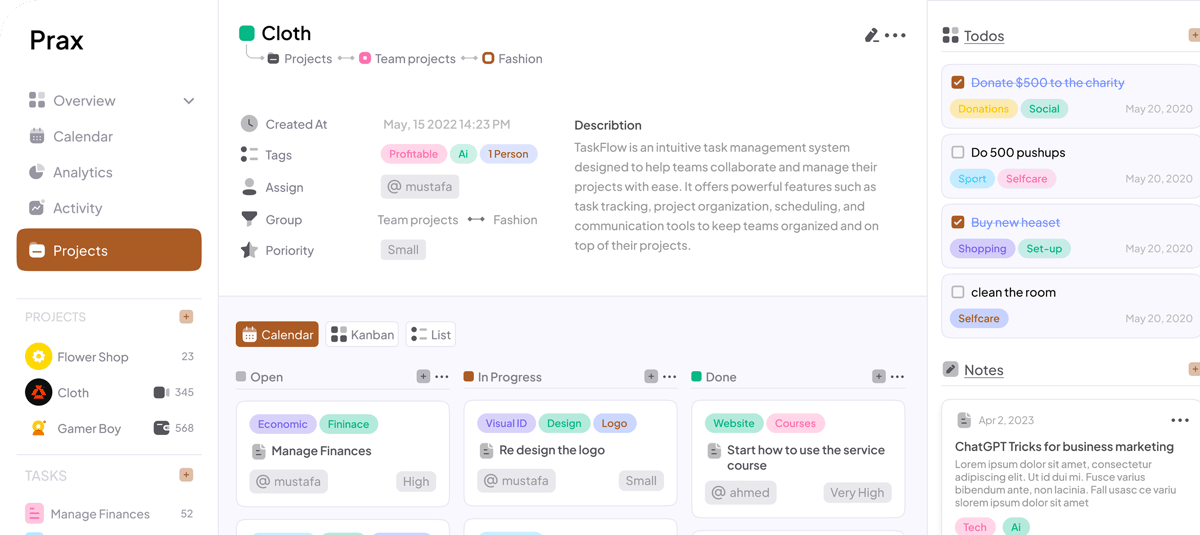This screenshot has height=535, width=1200.
Task: Expand the Overview chevron in the sidebar
Action: (189, 101)
